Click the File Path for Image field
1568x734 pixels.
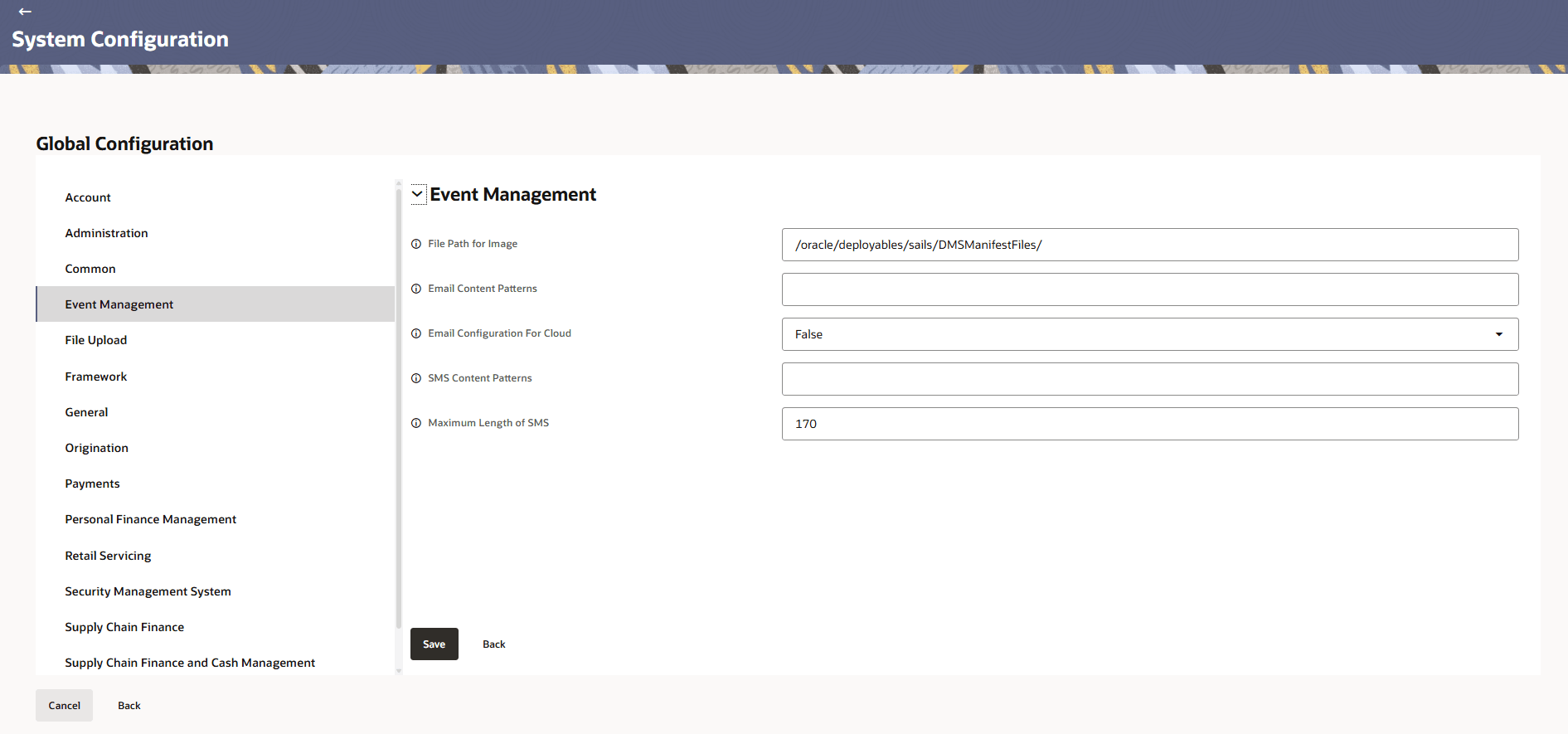pos(1150,245)
